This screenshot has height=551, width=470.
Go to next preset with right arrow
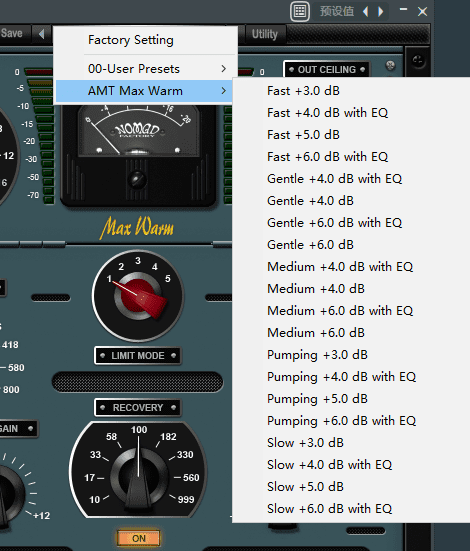(x=381, y=12)
